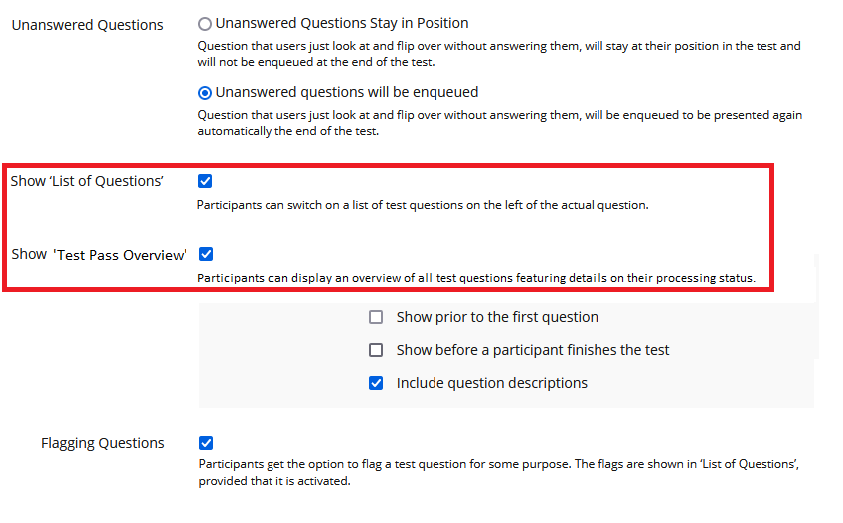843x523 pixels.
Task: Select the 'Unanswered questions will be enqueued' radio button
Action: point(205,93)
